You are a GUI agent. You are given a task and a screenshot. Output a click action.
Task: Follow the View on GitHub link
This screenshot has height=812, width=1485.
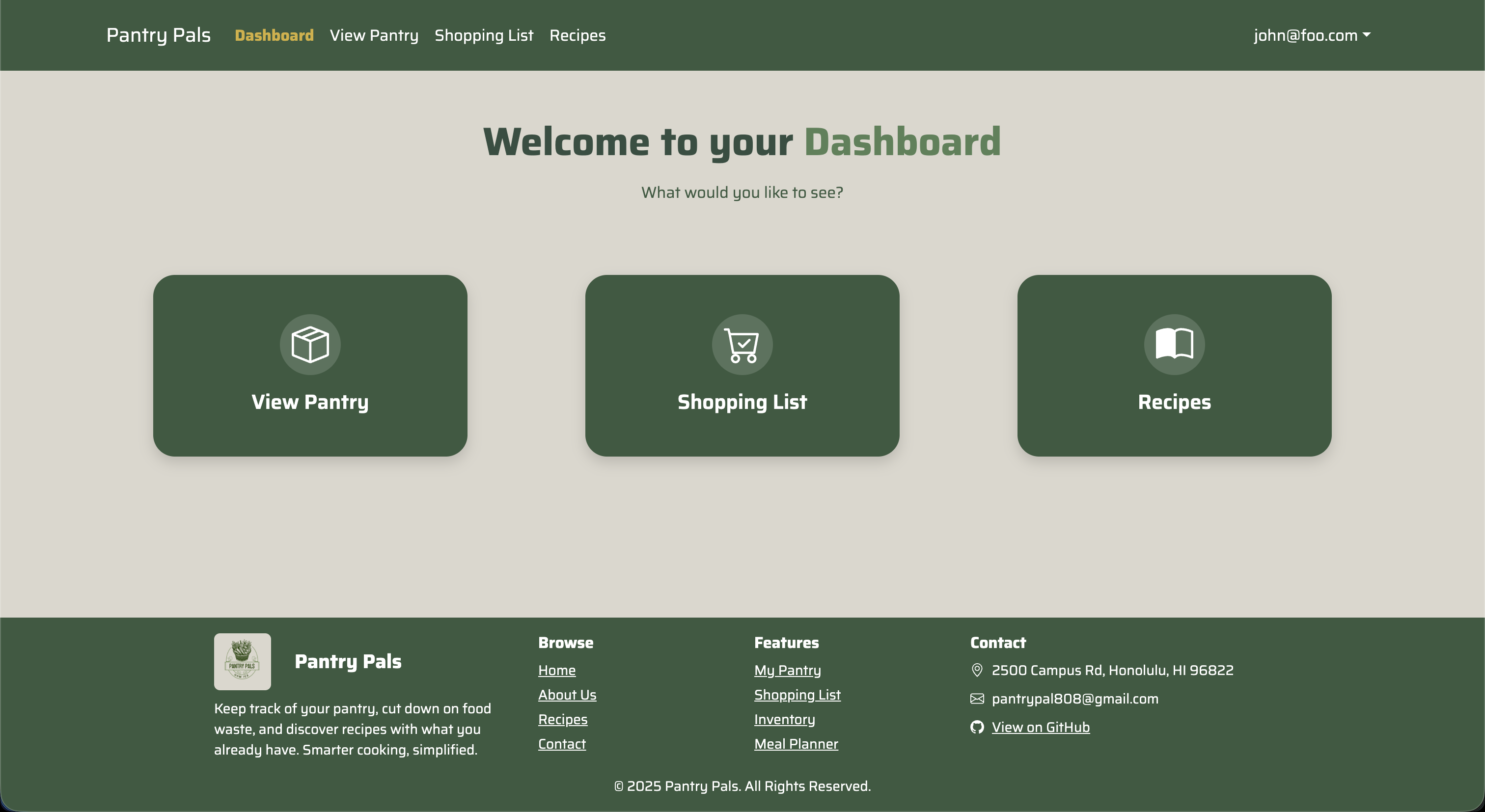pos(1040,727)
